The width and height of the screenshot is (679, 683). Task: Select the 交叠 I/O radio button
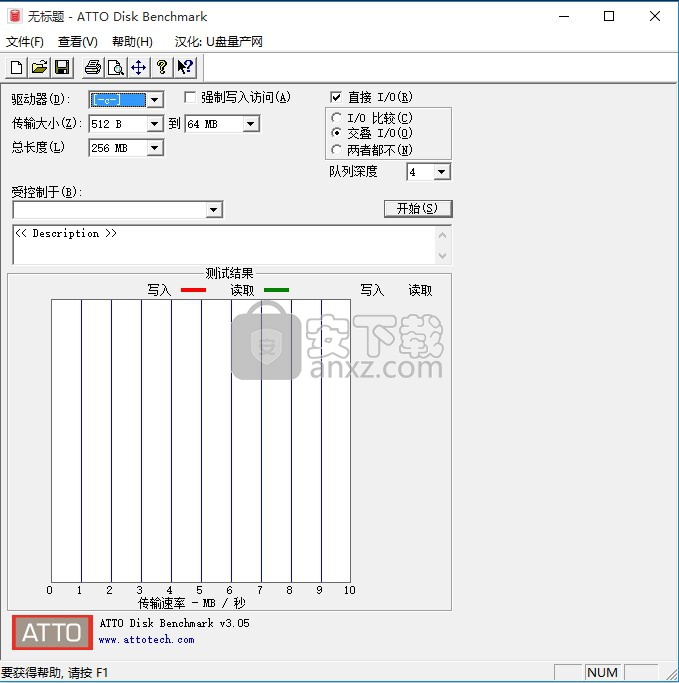pos(336,133)
